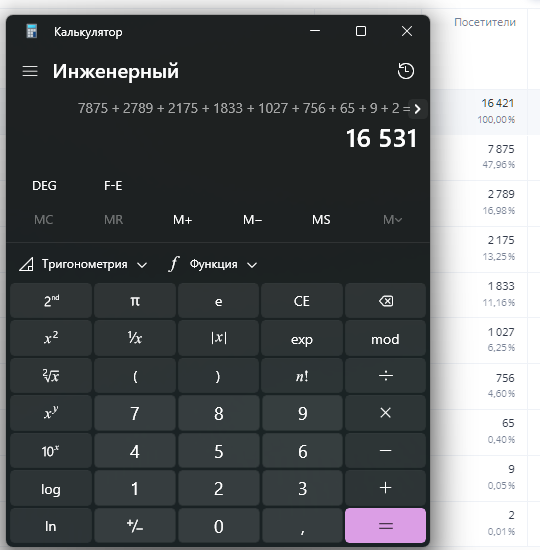Maximize the Калькулятор window

(x=361, y=31)
